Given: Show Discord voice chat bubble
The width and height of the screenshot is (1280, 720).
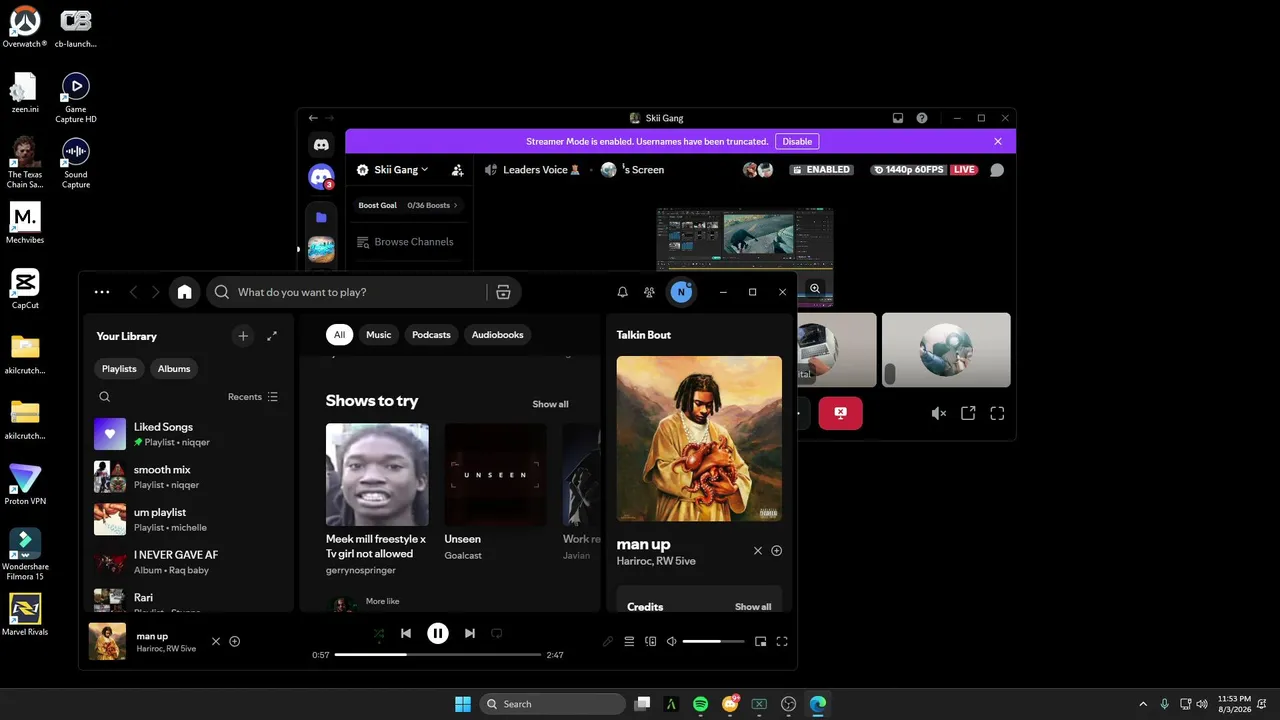Looking at the screenshot, I should tap(997, 170).
